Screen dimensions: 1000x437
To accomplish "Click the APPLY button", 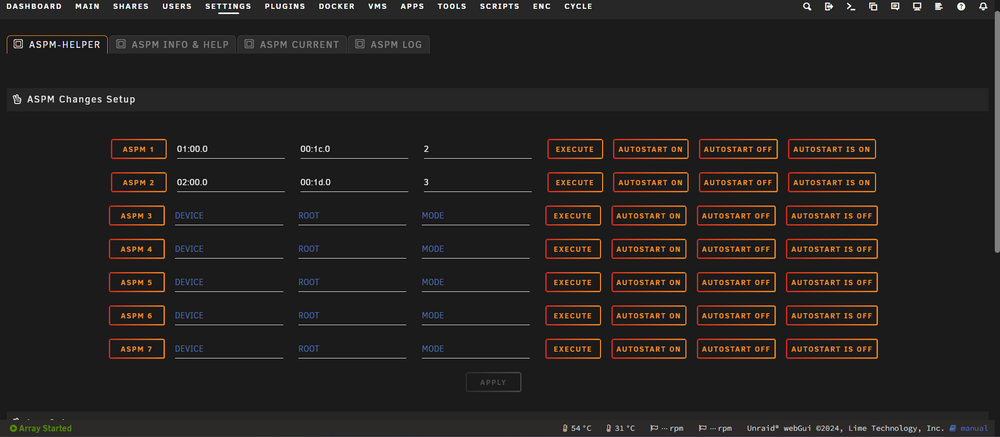I will point(493,382).
